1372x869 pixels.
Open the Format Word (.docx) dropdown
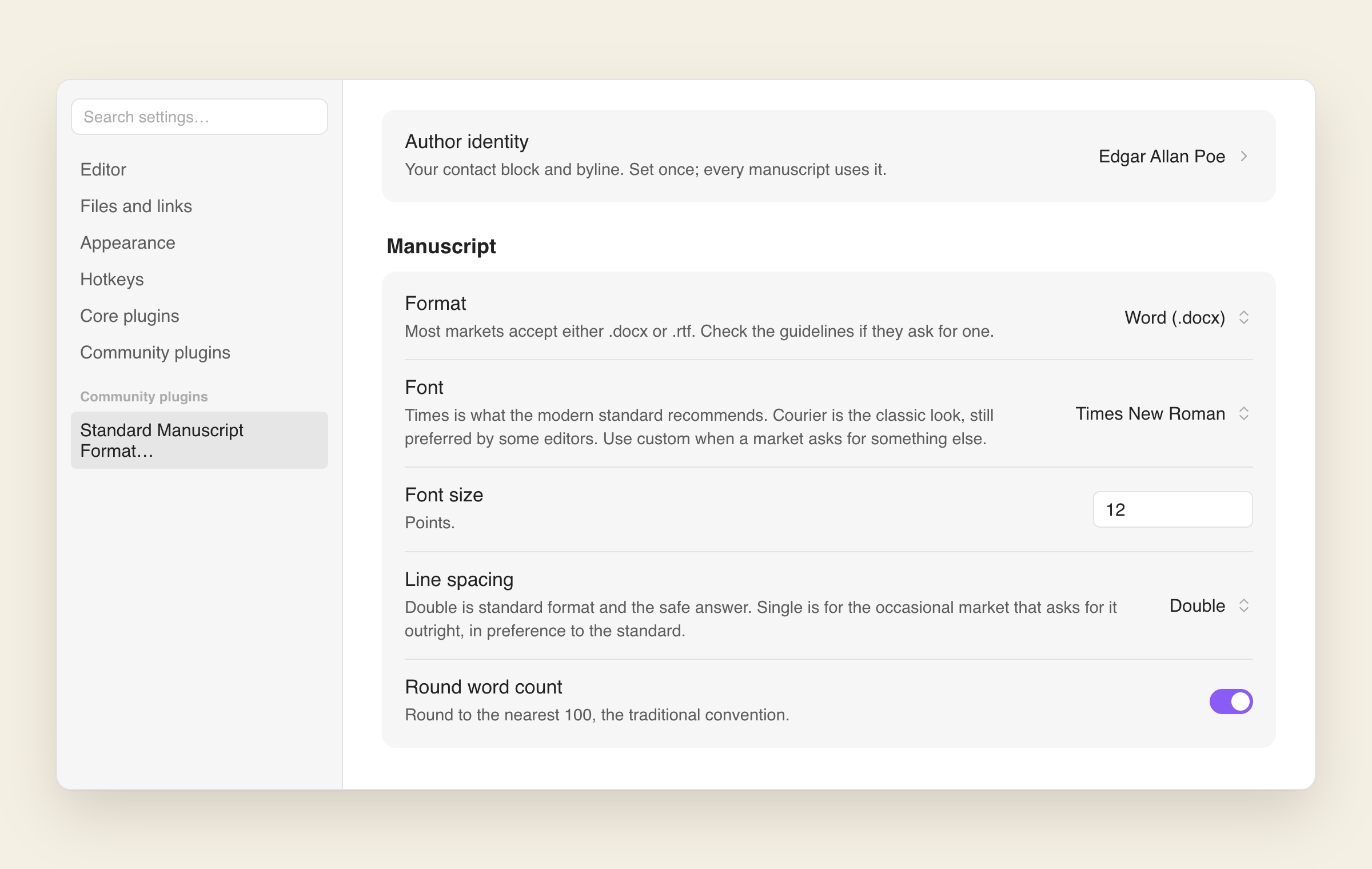click(x=1187, y=317)
